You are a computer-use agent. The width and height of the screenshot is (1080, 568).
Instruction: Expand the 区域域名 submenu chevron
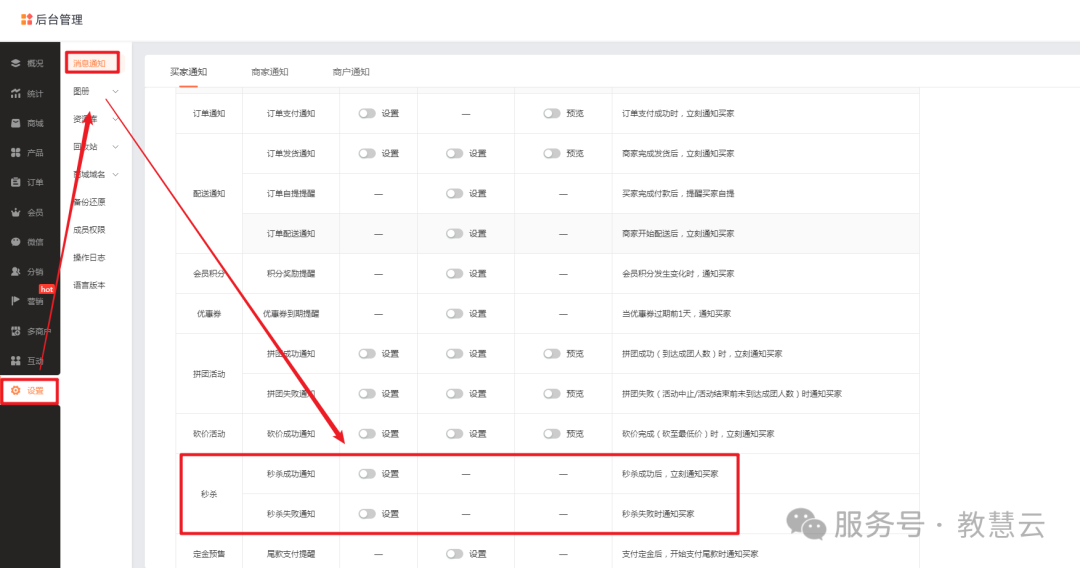(x=116, y=175)
